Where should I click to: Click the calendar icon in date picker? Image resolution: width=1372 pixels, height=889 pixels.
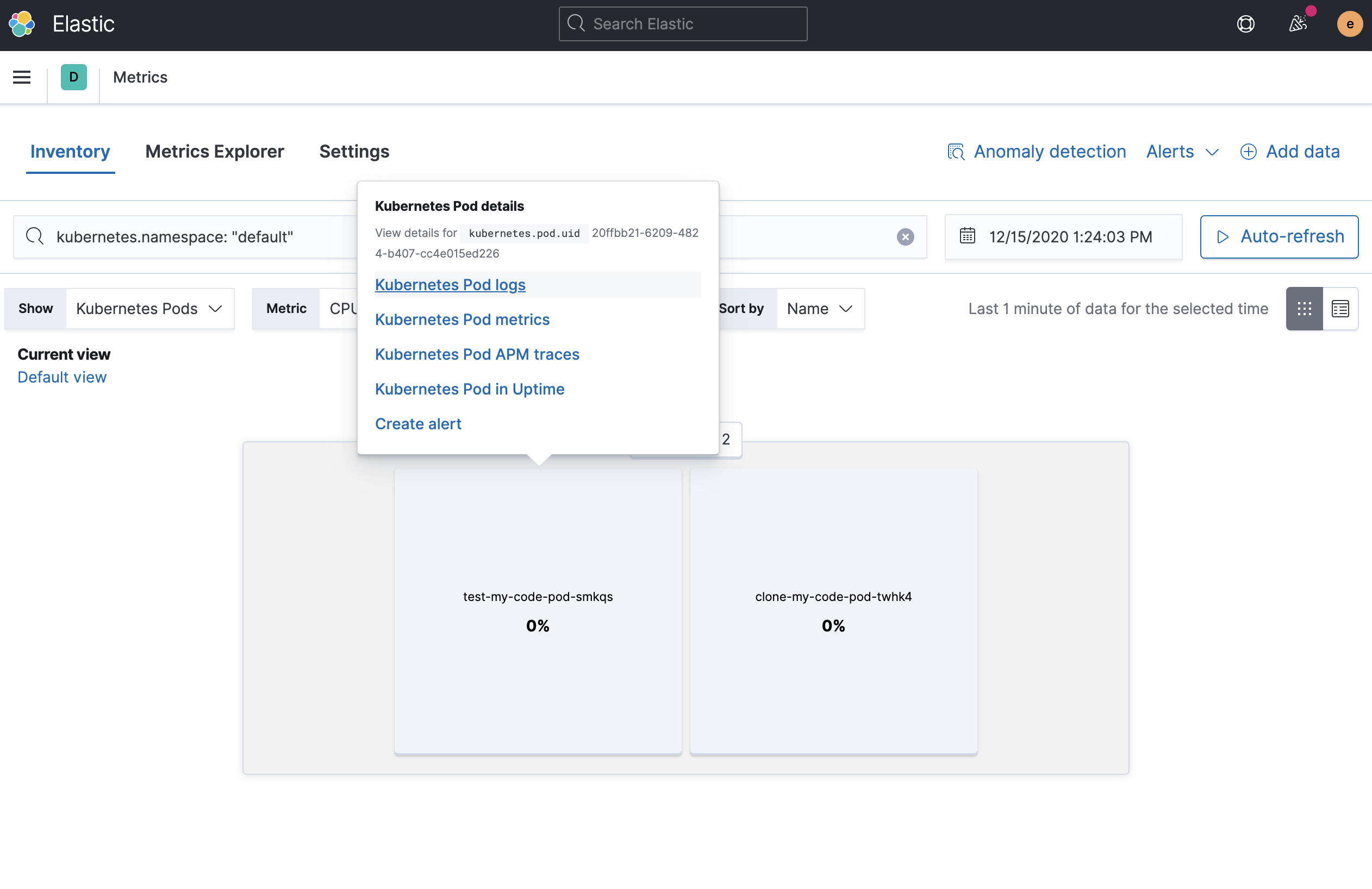[968, 236]
